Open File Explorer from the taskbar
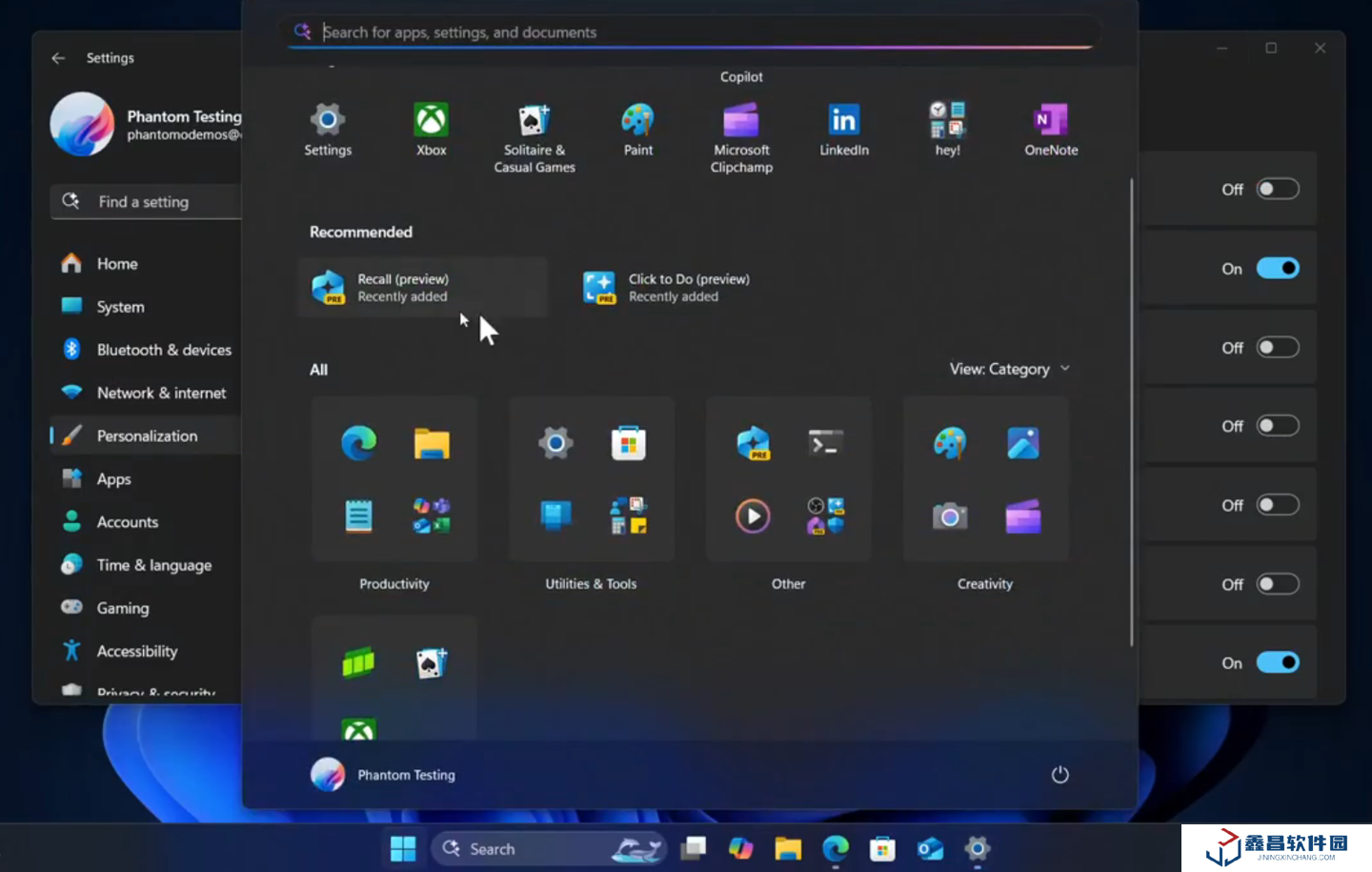Screen dimensions: 1372x872 [x=788, y=848]
